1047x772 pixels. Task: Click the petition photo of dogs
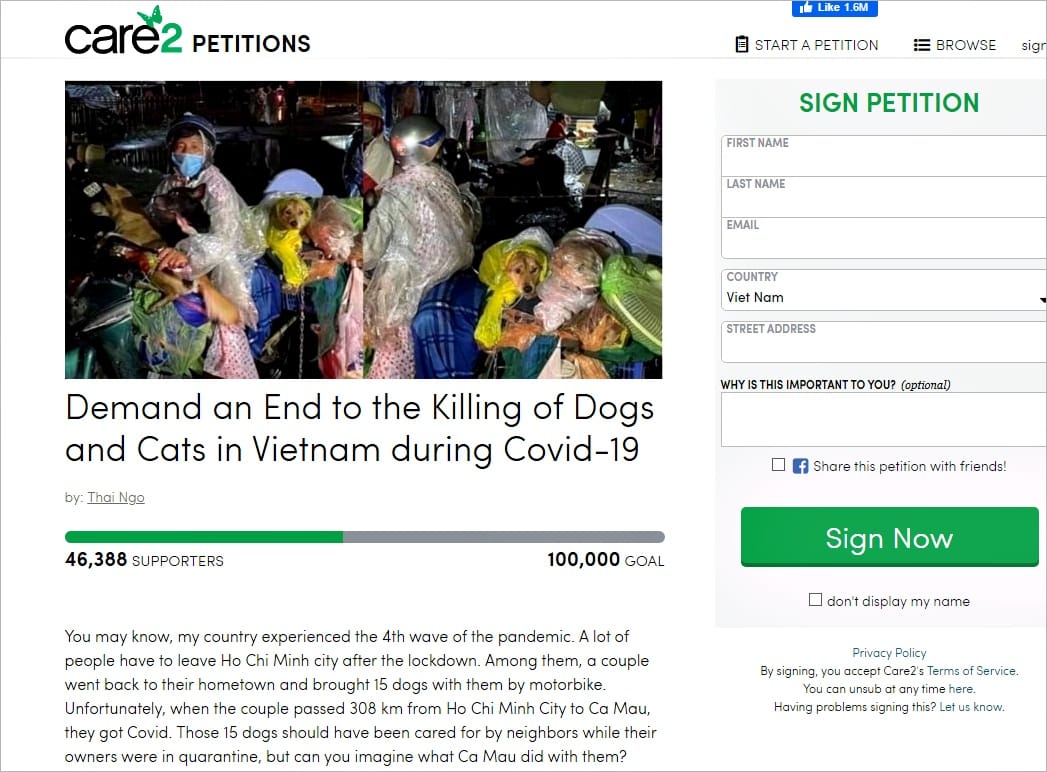point(363,230)
